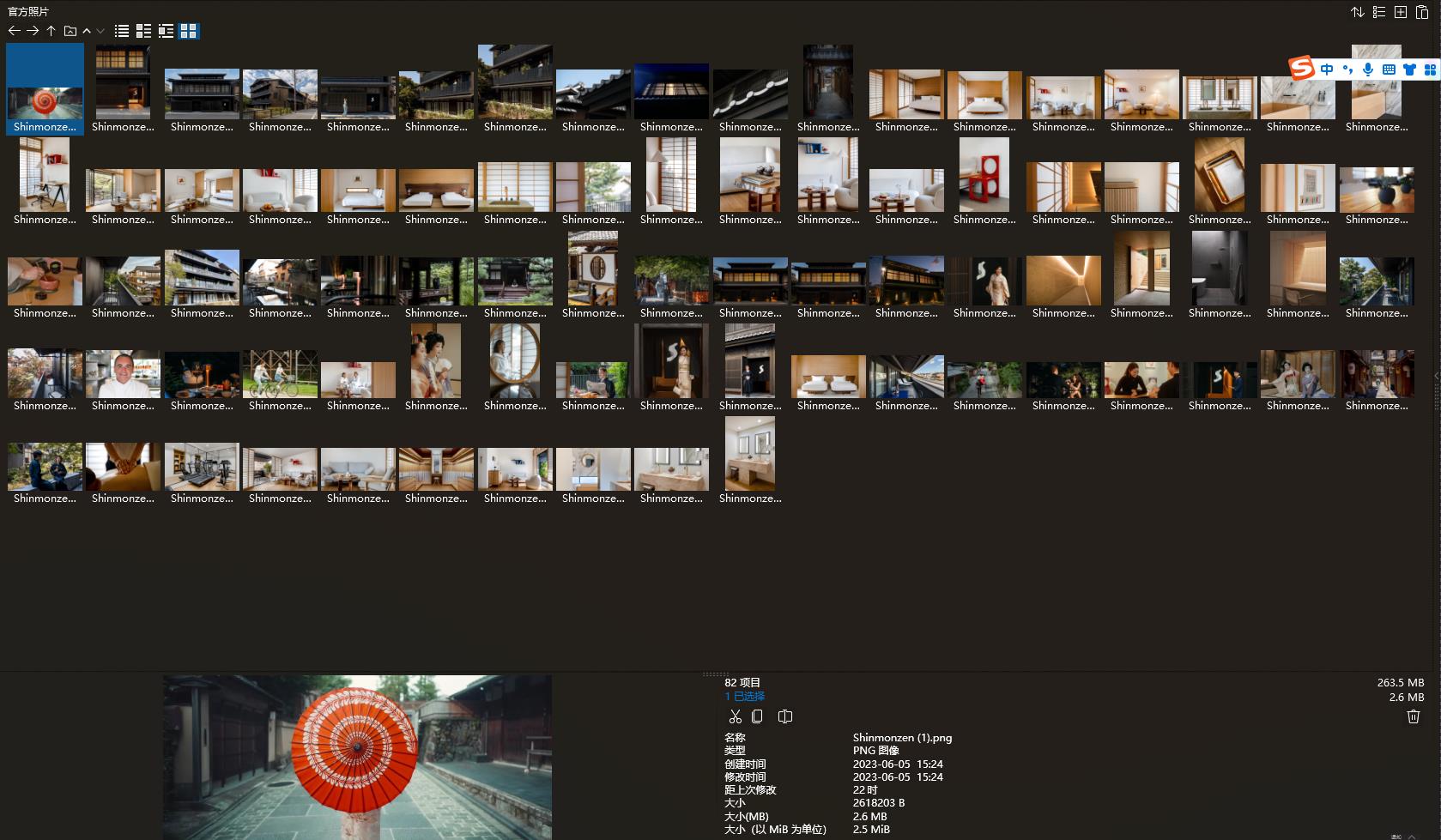Select the large thumbnail grid view
Screen dimensions: 1441x840
click(188, 31)
